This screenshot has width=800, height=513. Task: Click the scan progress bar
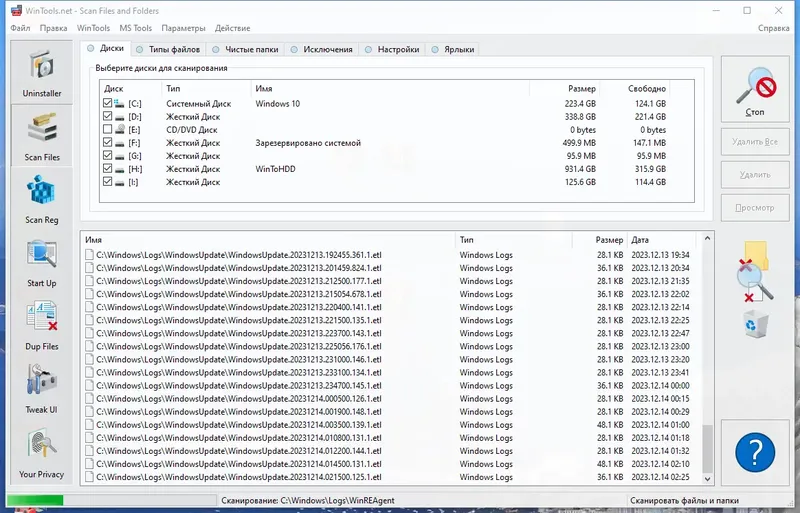coord(111,500)
